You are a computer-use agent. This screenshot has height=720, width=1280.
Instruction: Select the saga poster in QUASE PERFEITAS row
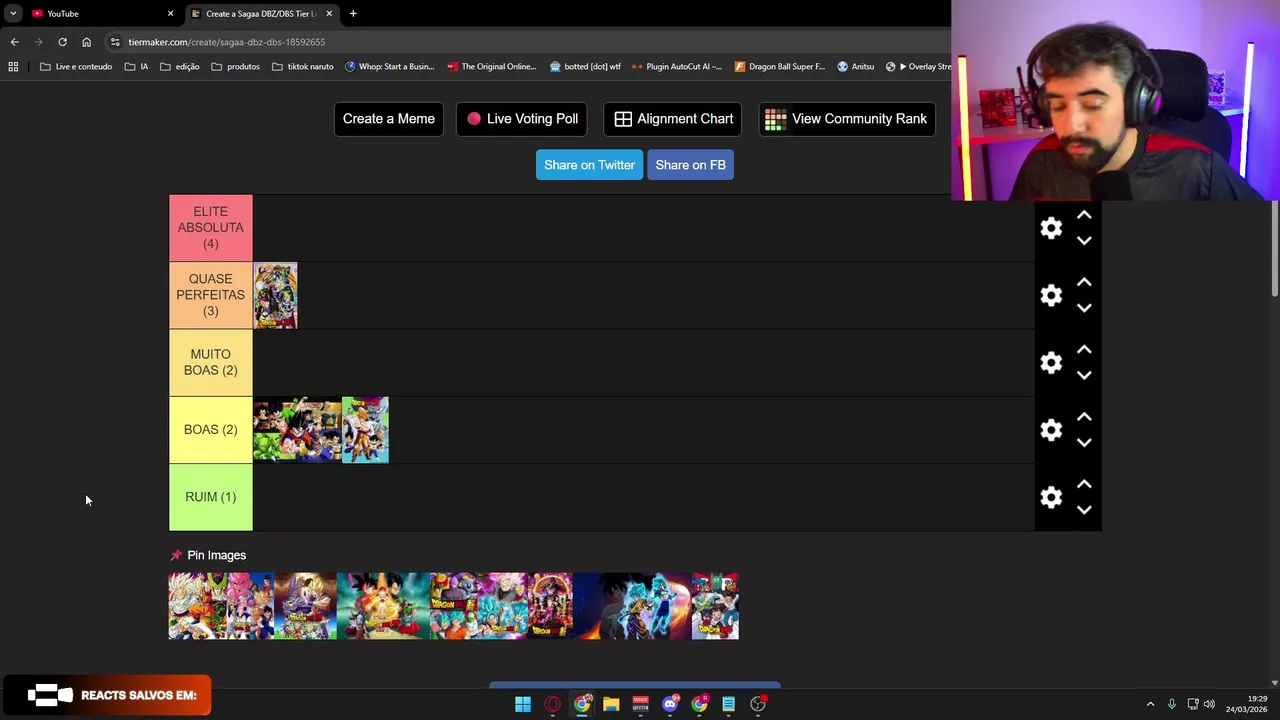(275, 295)
